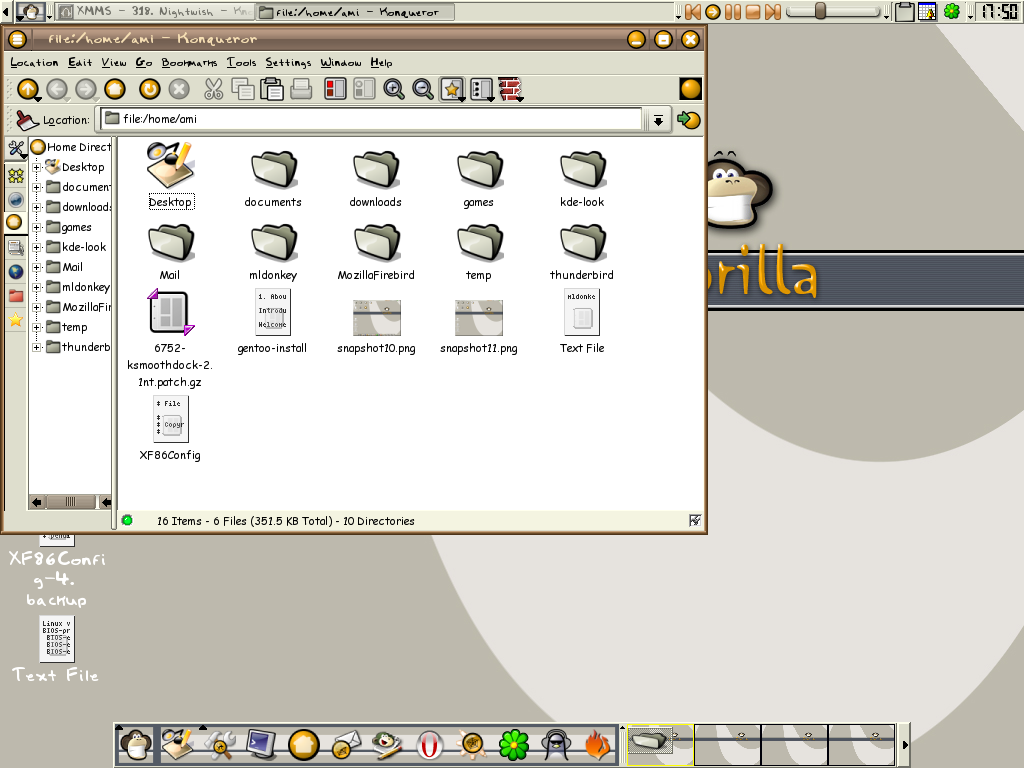
Task: Click the location URL input field
Action: (x=371, y=119)
